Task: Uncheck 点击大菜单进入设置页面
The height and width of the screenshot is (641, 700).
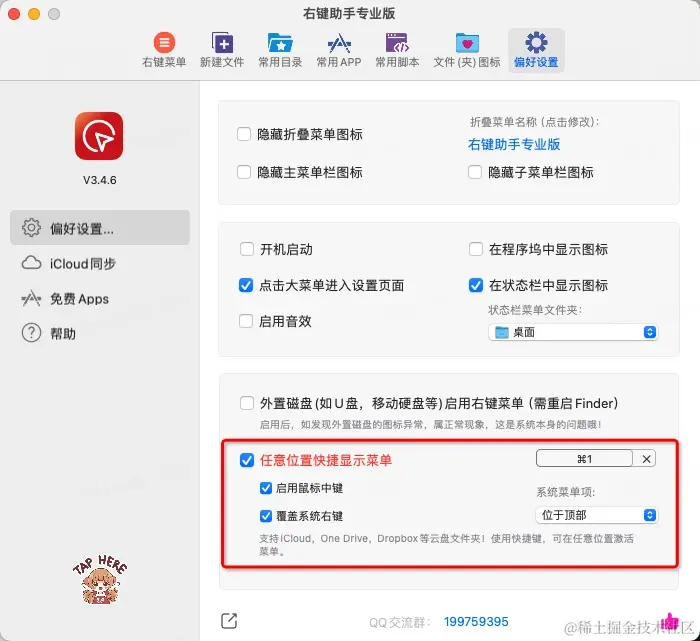Action: point(246,285)
